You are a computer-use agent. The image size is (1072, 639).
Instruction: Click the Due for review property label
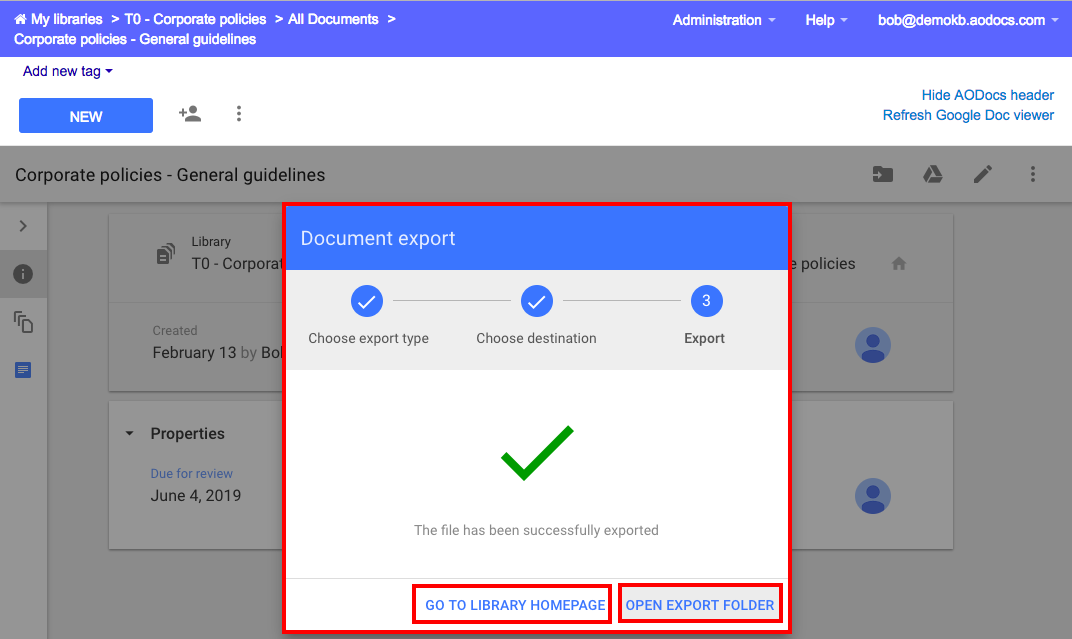(191, 474)
